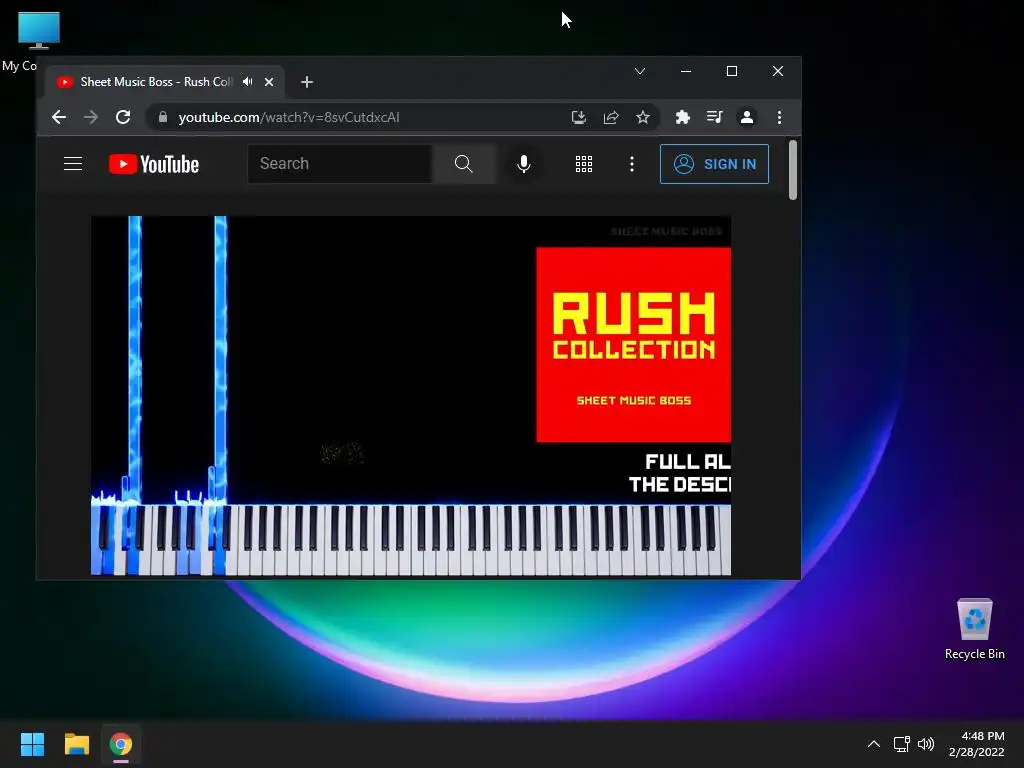This screenshot has height=768, width=1024.
Task: Click the page vertical scrollbar thumb
Action: [x=793, y=170]
